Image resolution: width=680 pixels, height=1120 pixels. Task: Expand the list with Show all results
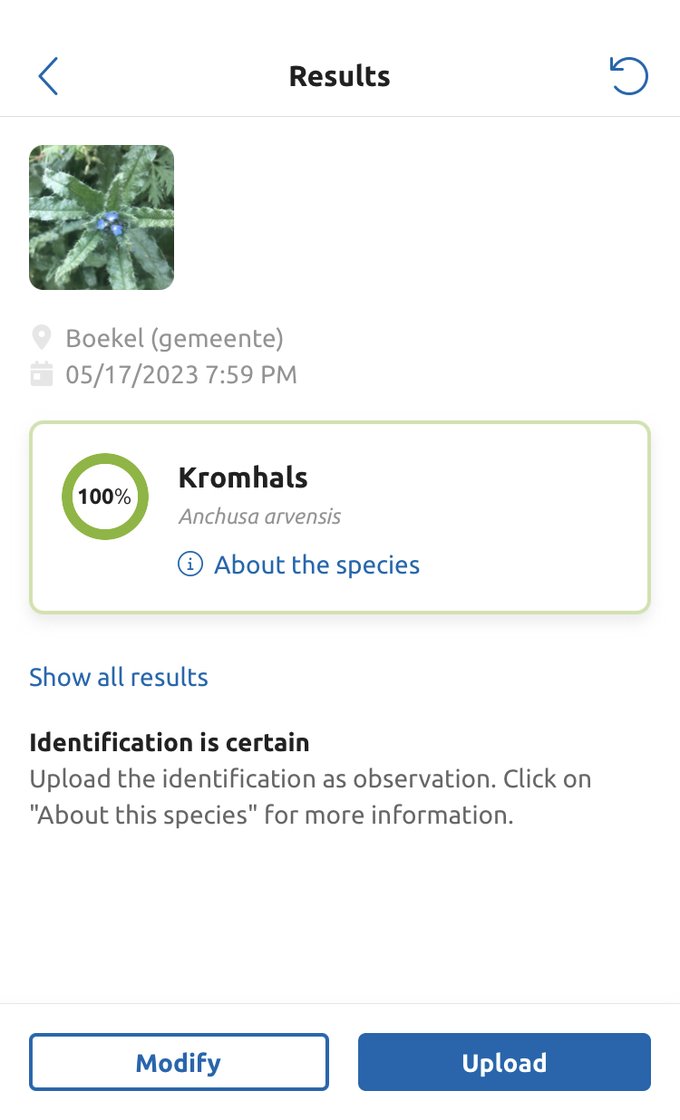(118, 677)
